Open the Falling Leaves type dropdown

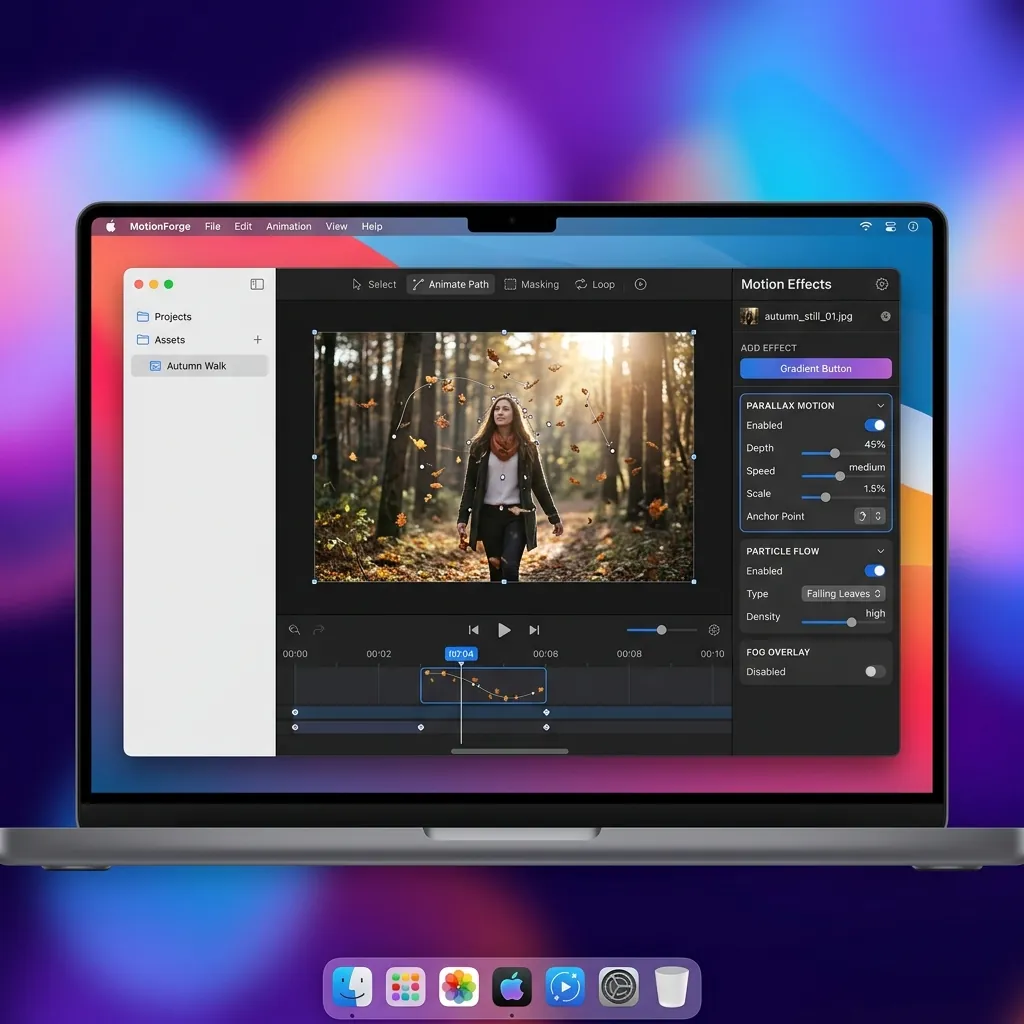tap(843, 594)
